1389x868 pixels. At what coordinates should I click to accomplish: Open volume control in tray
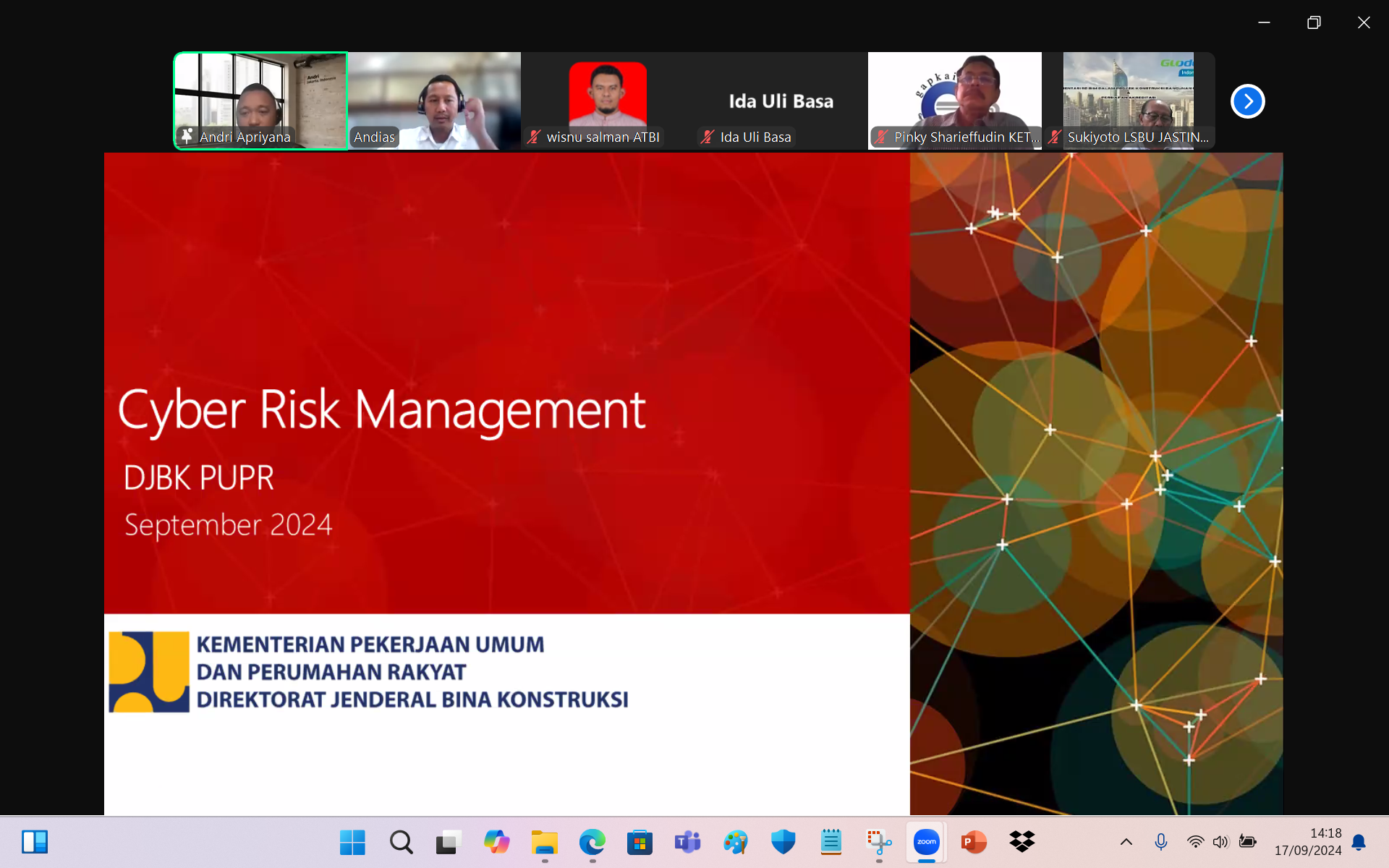[1221, 842]
